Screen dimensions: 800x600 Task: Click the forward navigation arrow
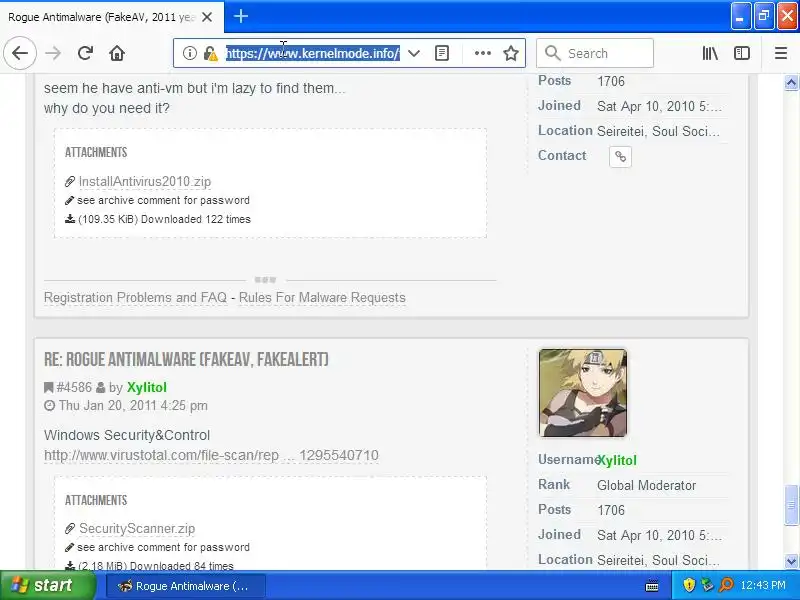[x=53, y=53]
